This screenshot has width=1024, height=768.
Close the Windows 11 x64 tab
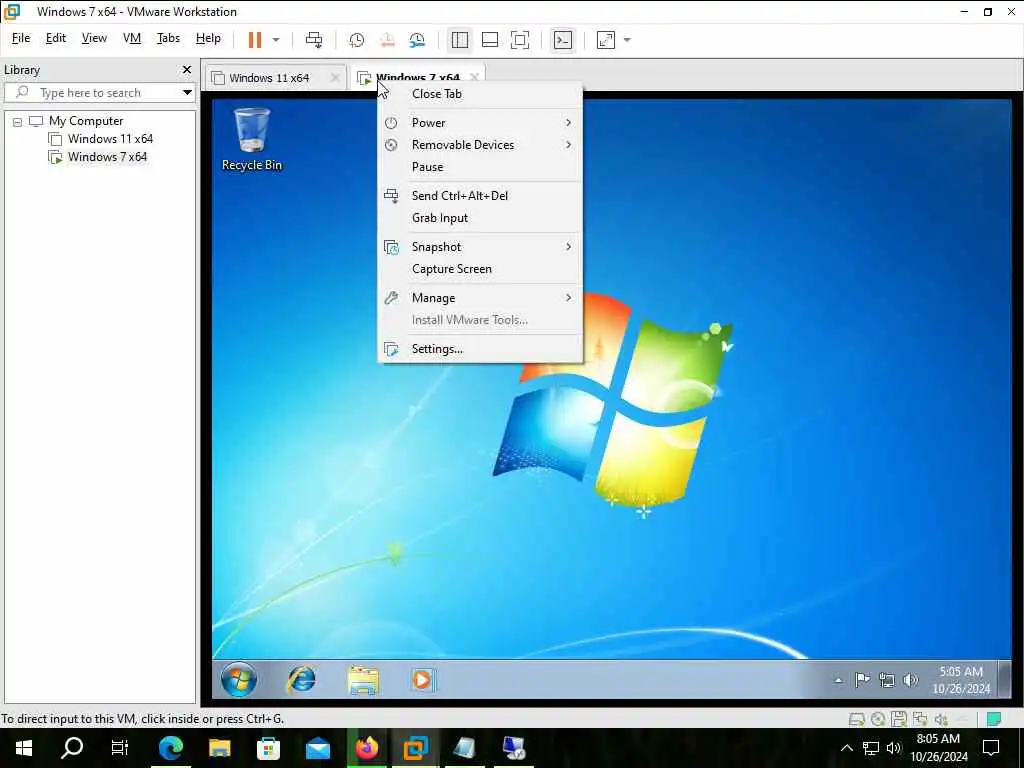[335, 78]
